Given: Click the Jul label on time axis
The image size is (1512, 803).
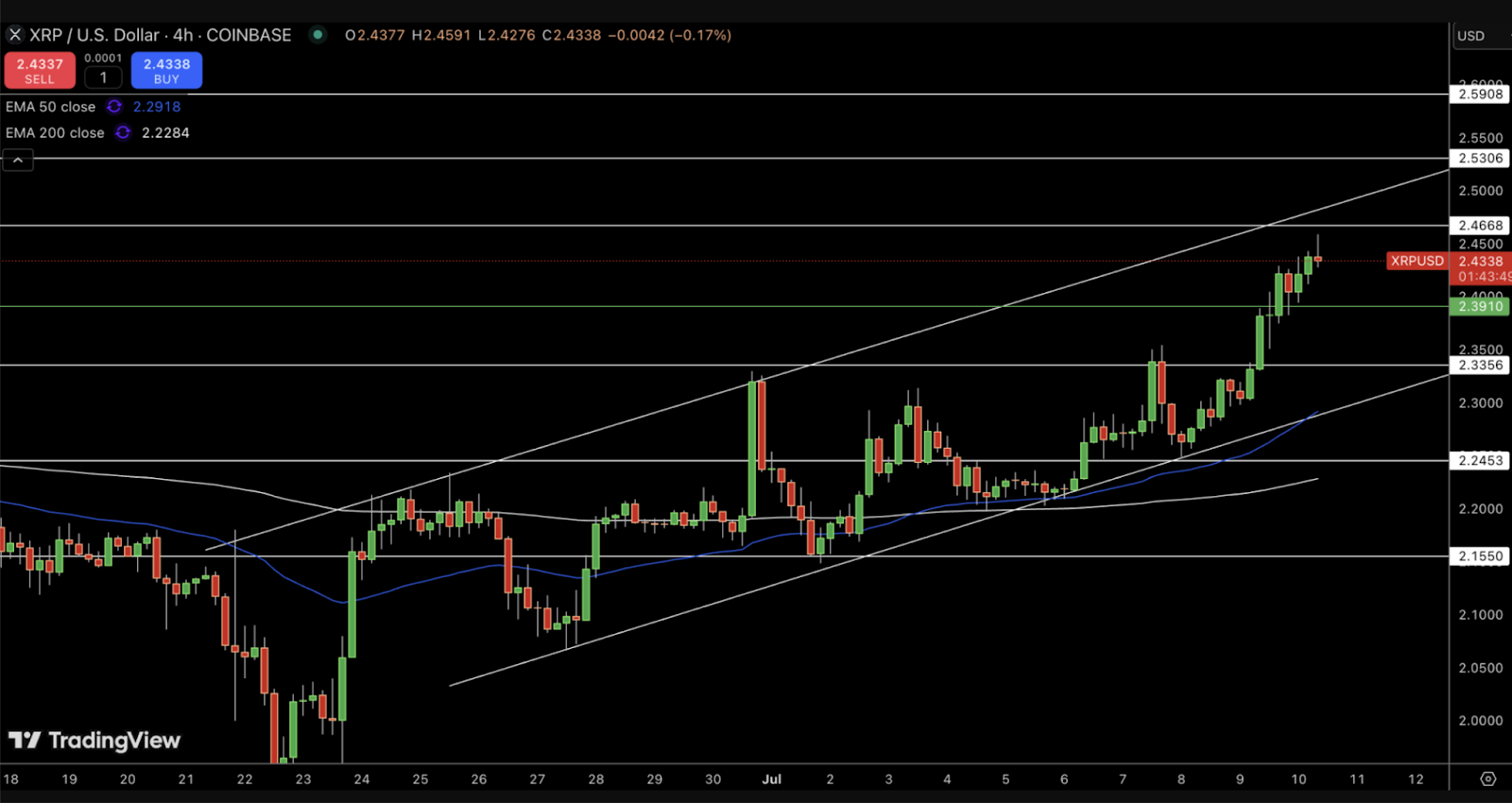Looking at the screenshot, I should (x=772, y=779).
